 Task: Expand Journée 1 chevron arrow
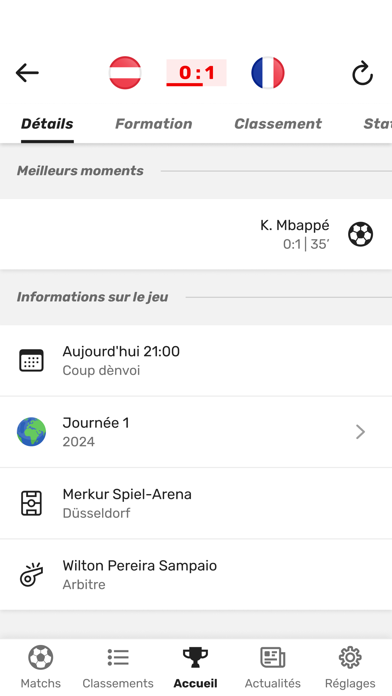(x=360, y=431)
